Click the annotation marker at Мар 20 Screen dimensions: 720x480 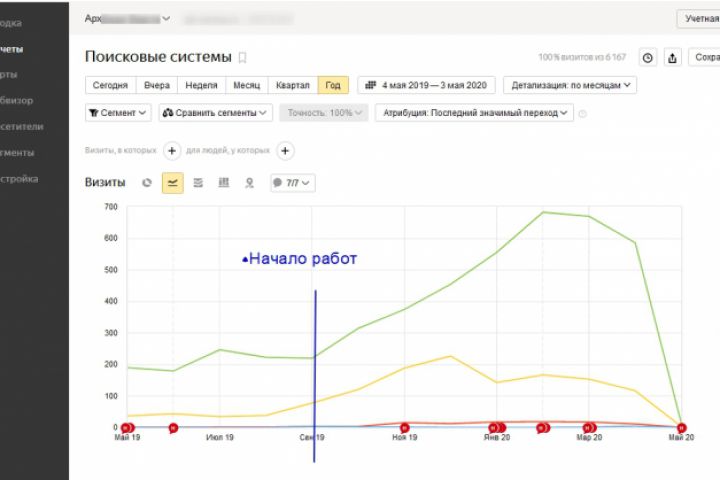click(589, 428)
